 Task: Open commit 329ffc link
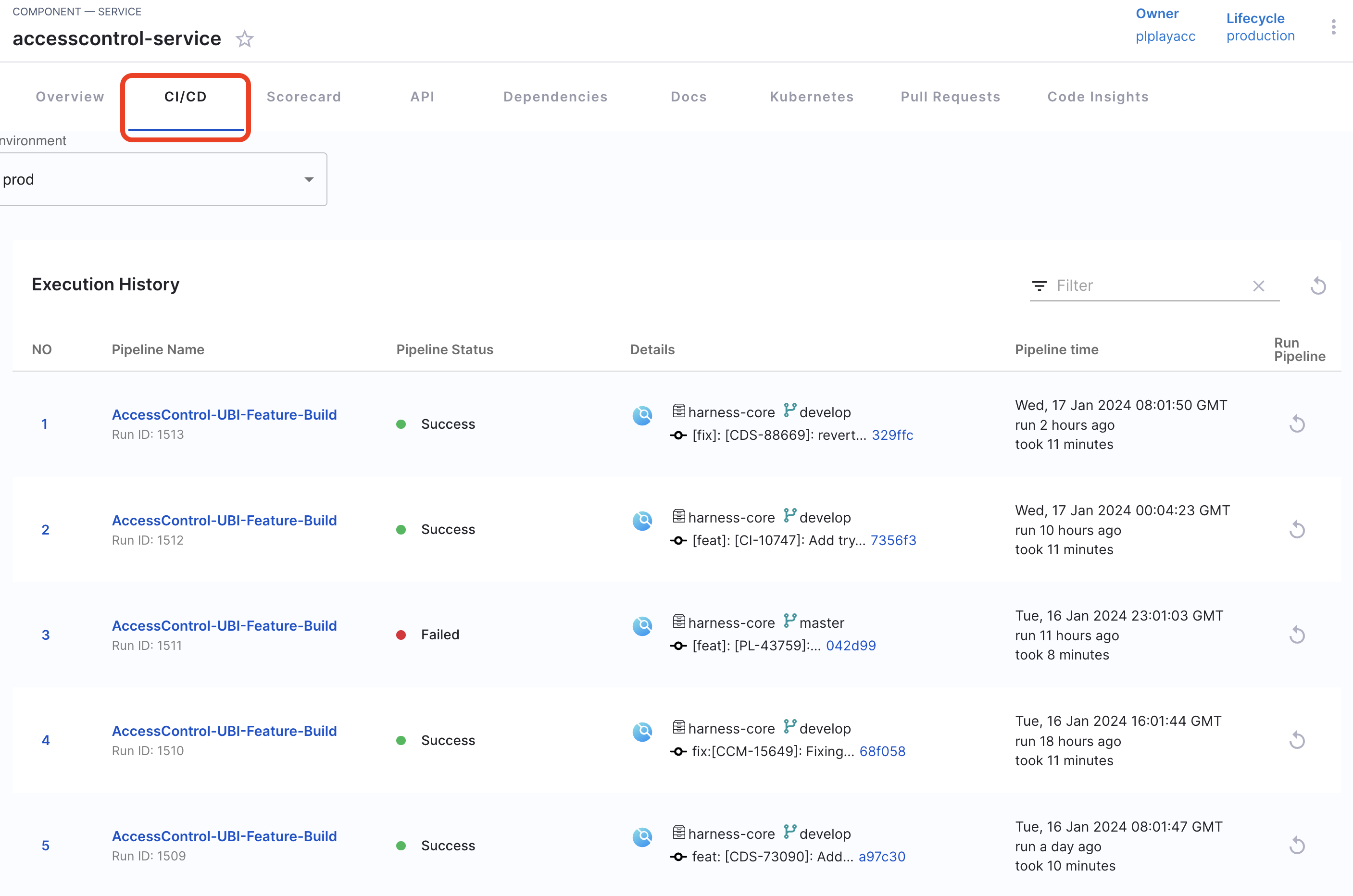[892, 435]
